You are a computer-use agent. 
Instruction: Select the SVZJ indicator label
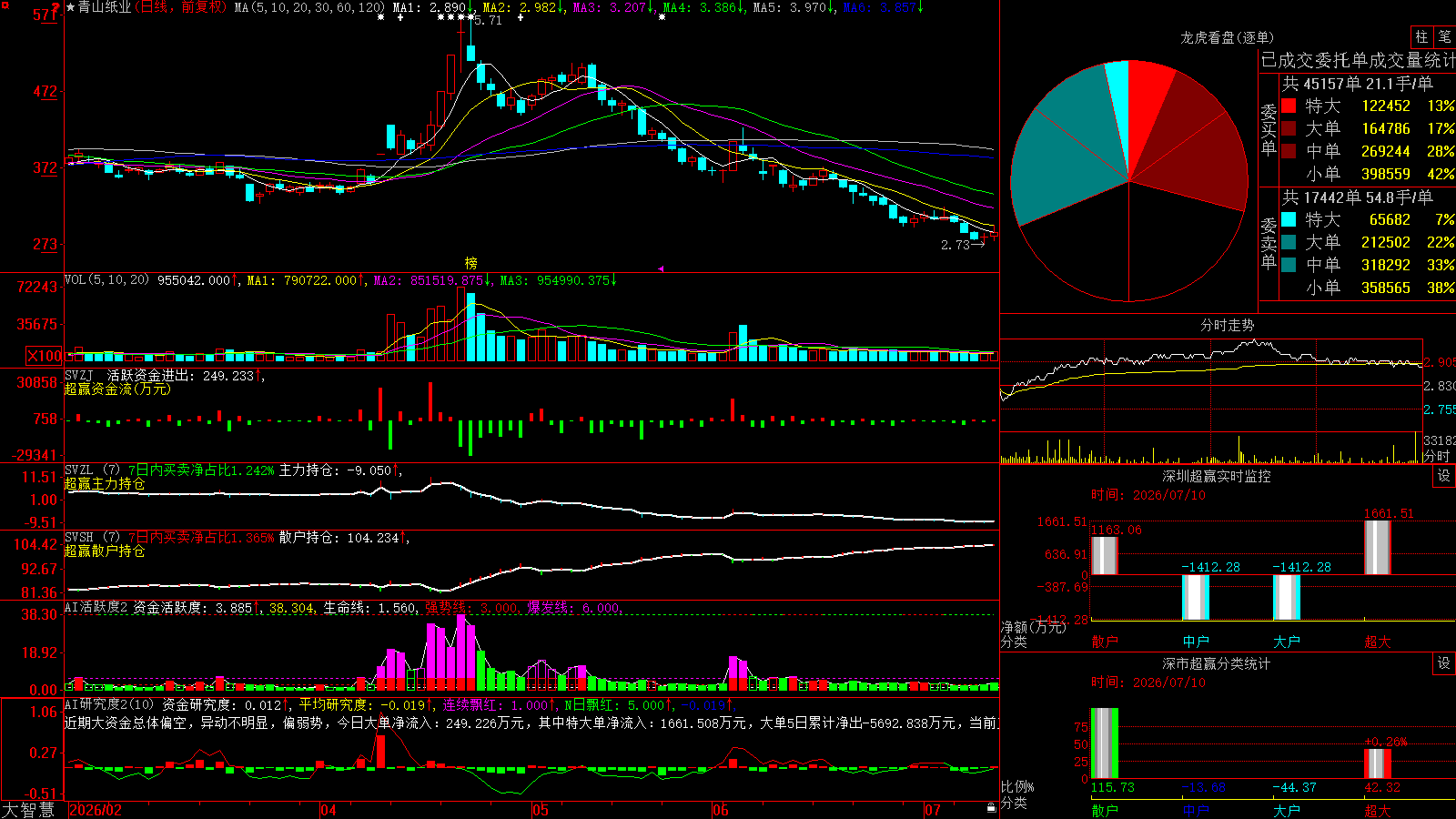pos(79,375)
